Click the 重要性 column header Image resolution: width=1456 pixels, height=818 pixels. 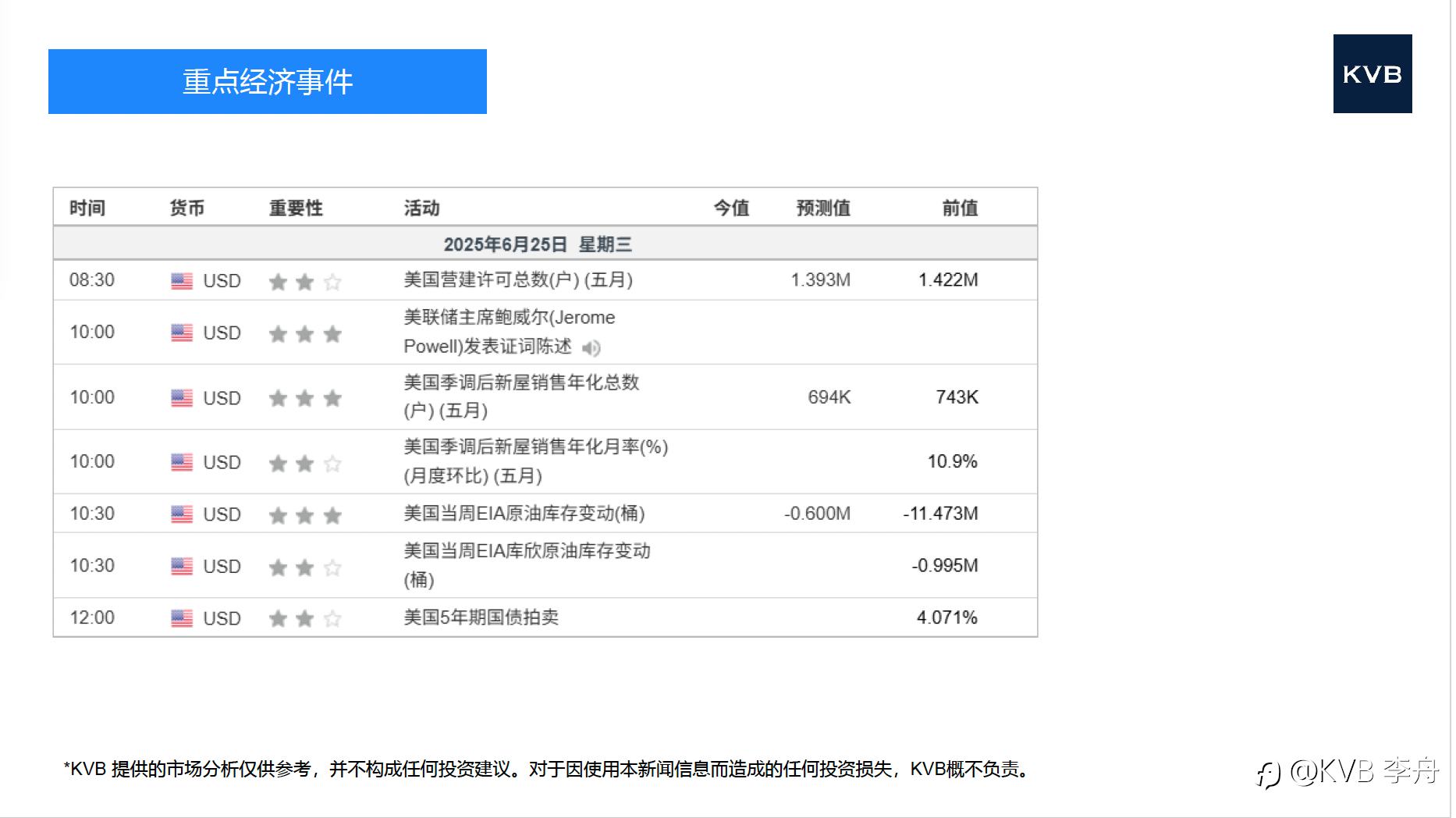[296, 208]
